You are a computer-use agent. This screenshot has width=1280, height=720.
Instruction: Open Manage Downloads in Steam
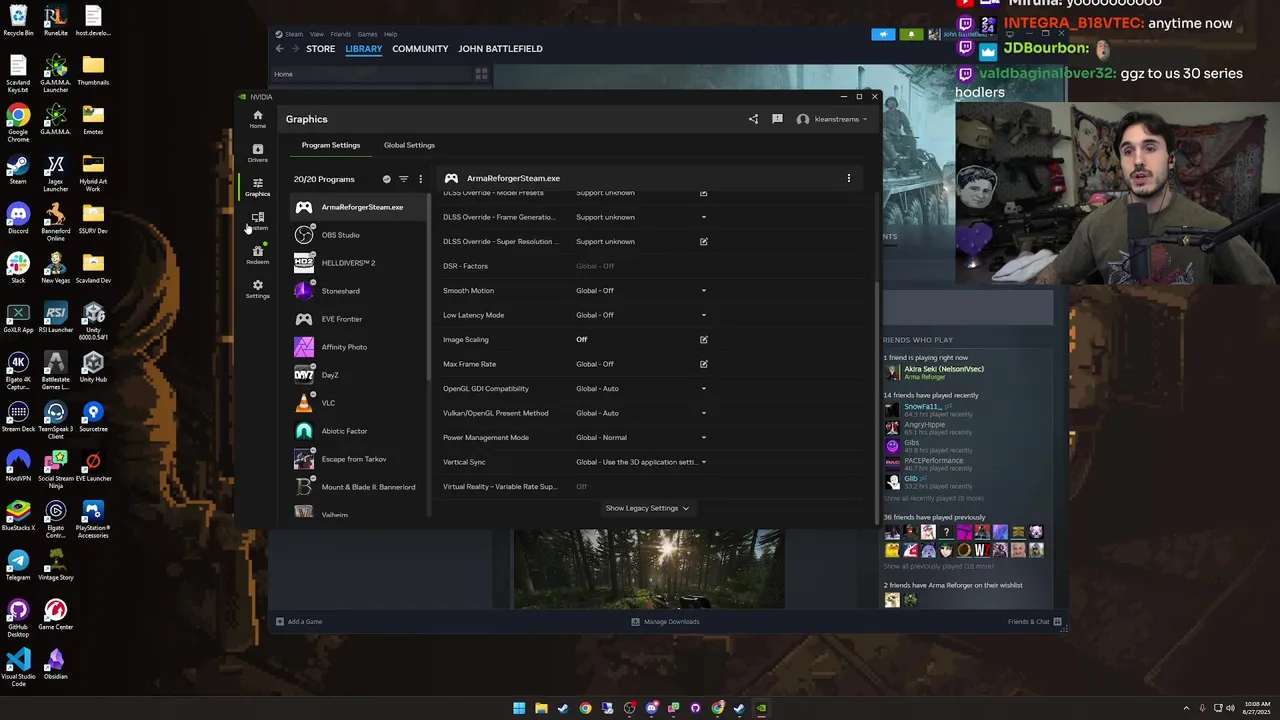coord(665,622)
